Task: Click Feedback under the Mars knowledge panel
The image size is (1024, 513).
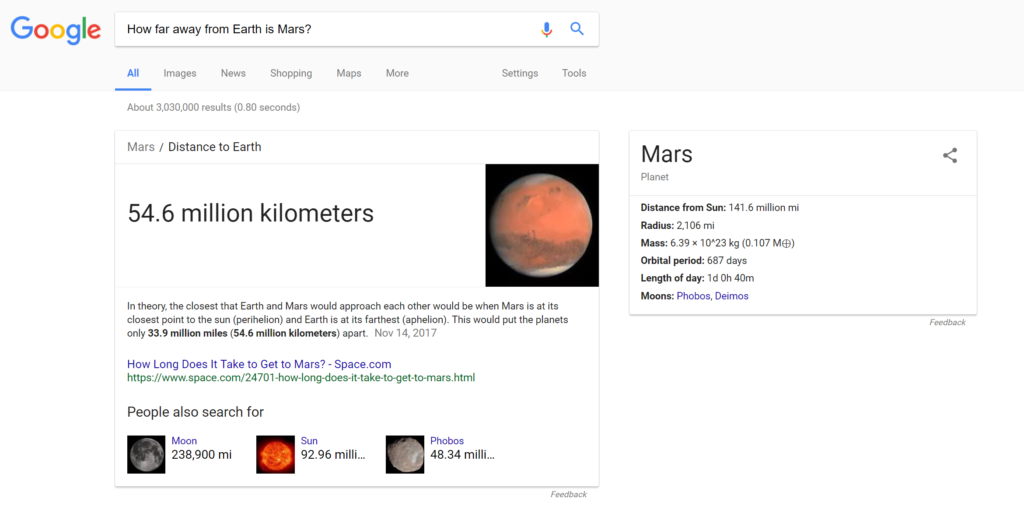Action: 947,322
